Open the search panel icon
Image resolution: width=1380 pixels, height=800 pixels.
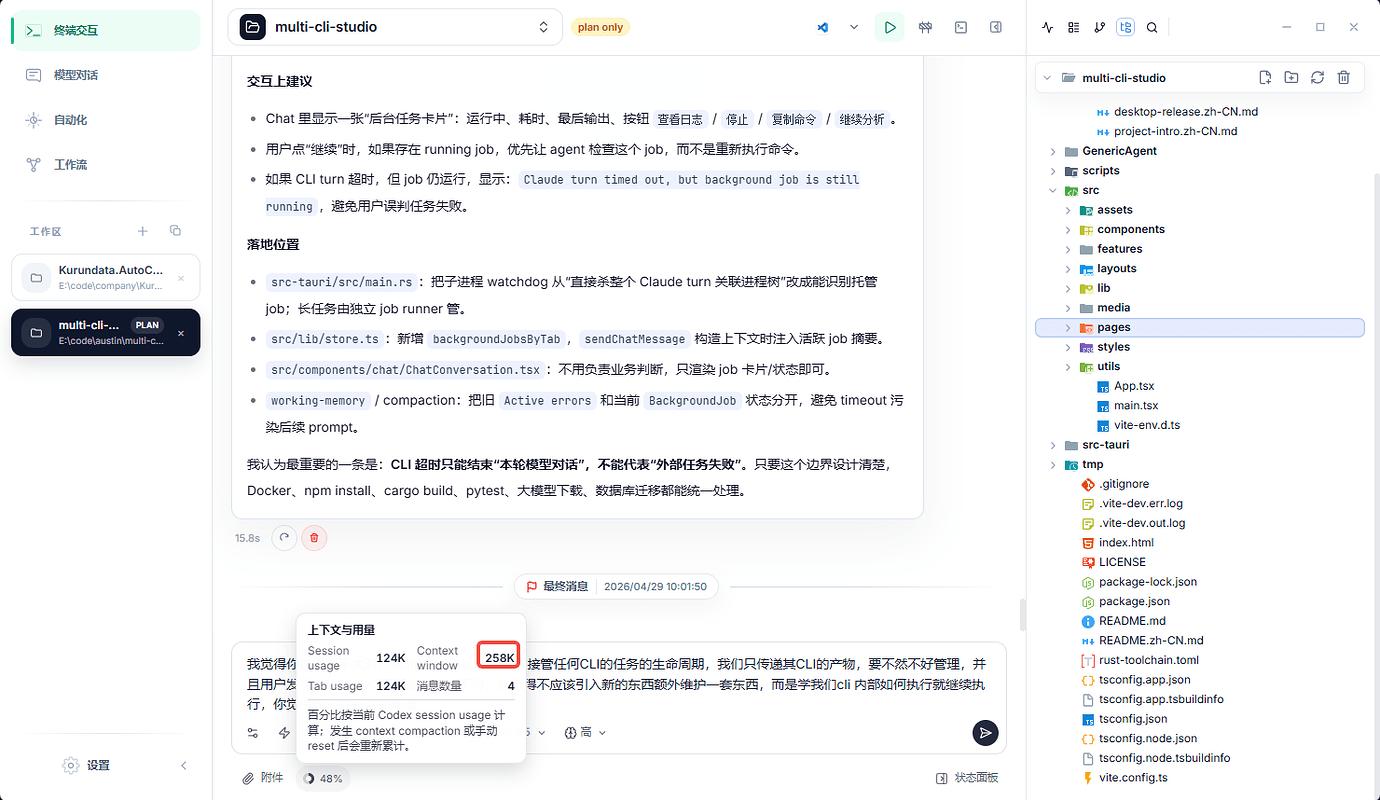point(1152,28)
